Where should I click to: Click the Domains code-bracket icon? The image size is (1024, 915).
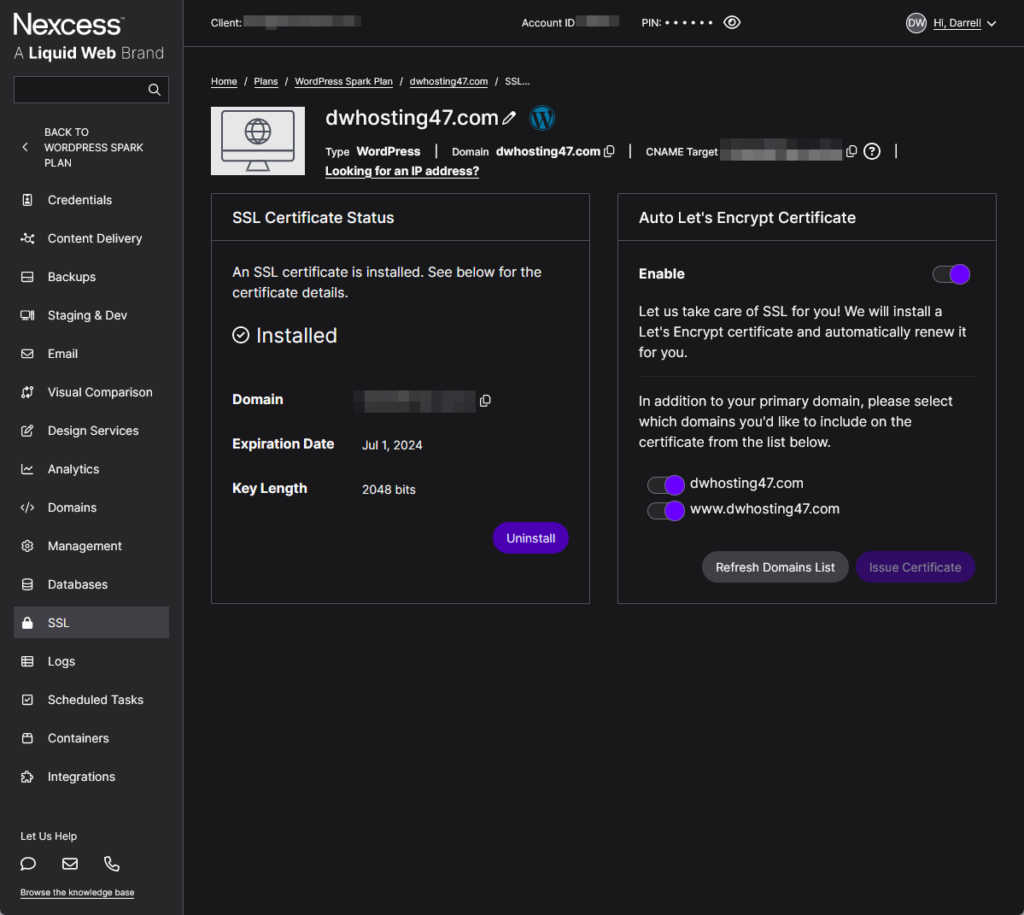tap(27, 507)
